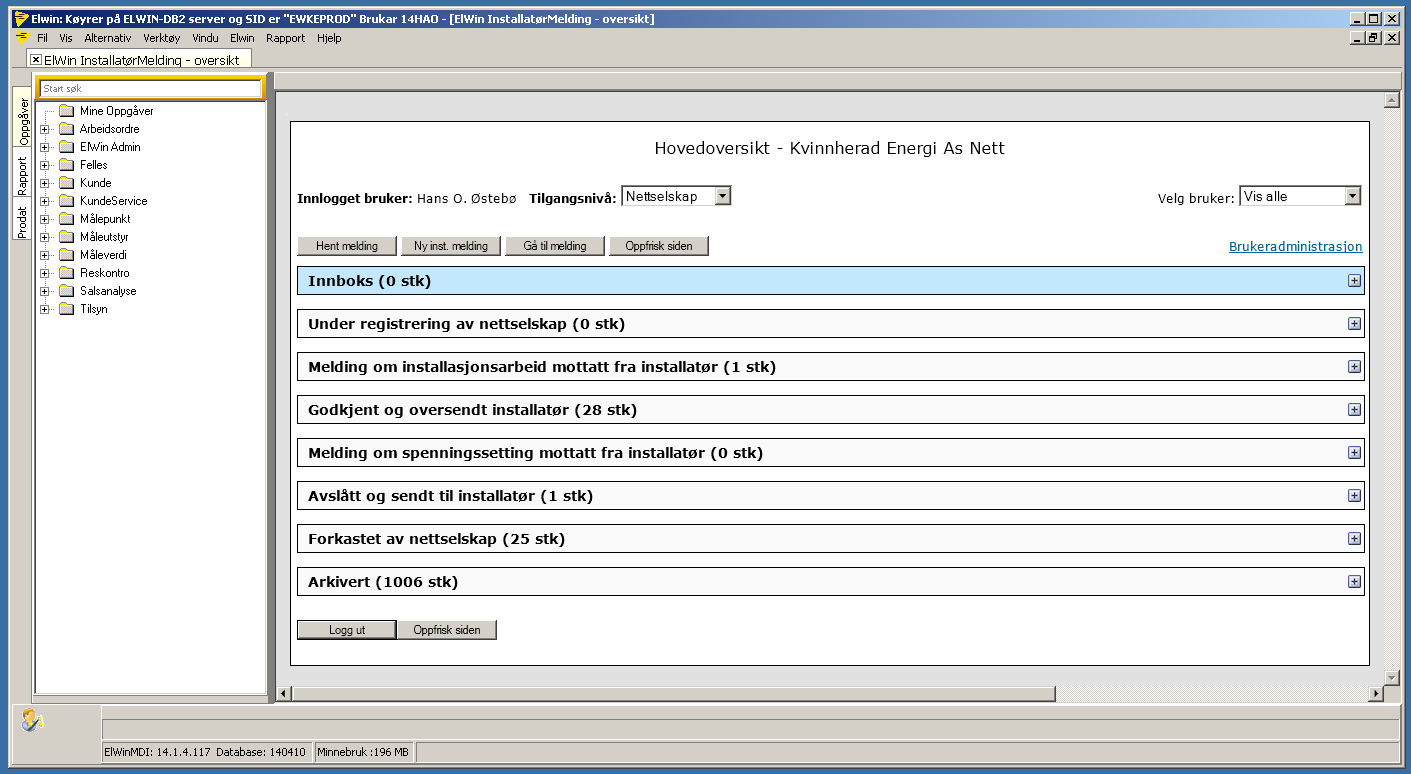The height and width of the screenshot is (774, 1411).
Task: Click the Start søk search field
Action: pos(150,88)
